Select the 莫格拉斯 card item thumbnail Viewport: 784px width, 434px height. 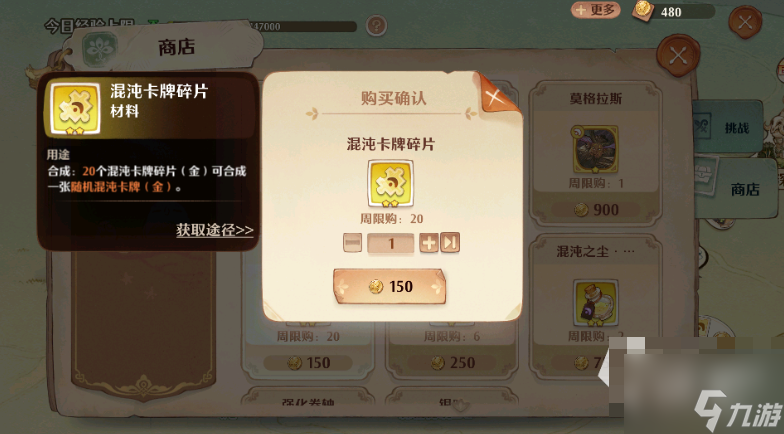595,148
